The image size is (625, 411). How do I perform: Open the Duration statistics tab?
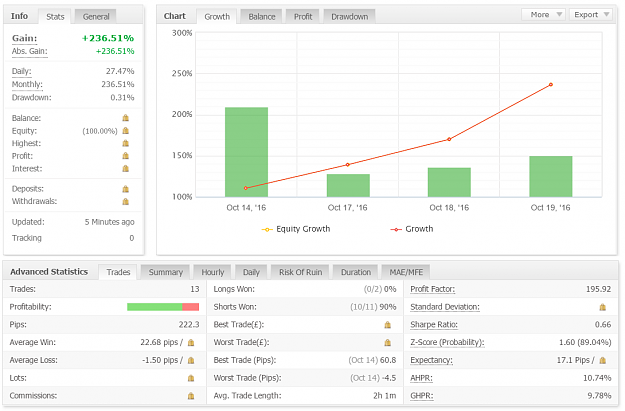[356, 272]
